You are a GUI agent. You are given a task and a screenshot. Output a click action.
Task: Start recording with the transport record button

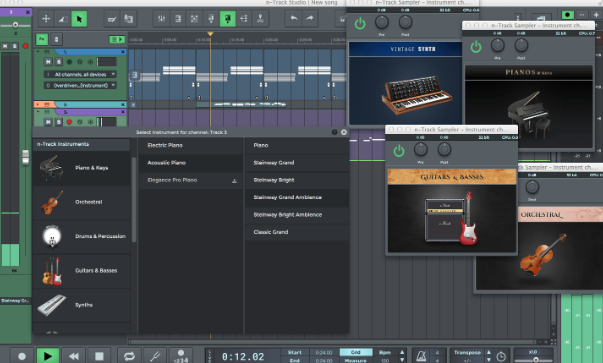pos(22,356)
